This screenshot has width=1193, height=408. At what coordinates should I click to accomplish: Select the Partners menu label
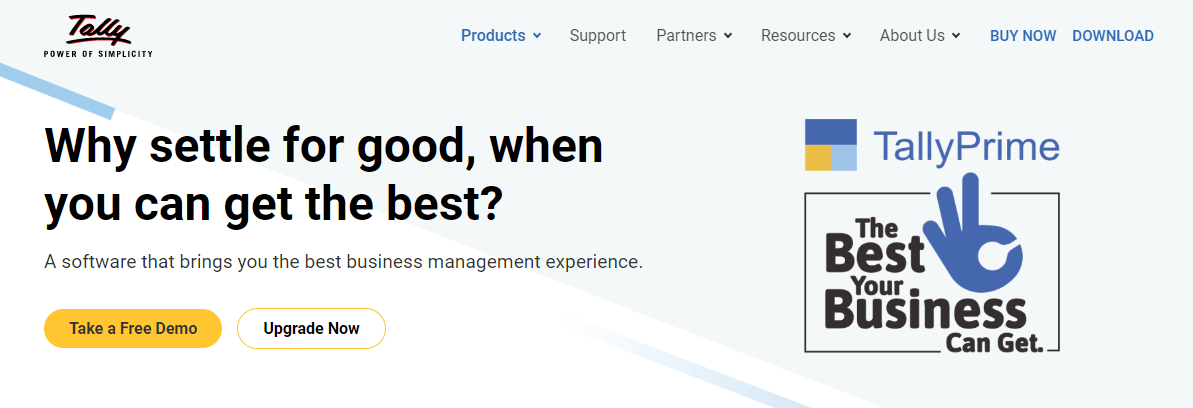coord(686,36)
